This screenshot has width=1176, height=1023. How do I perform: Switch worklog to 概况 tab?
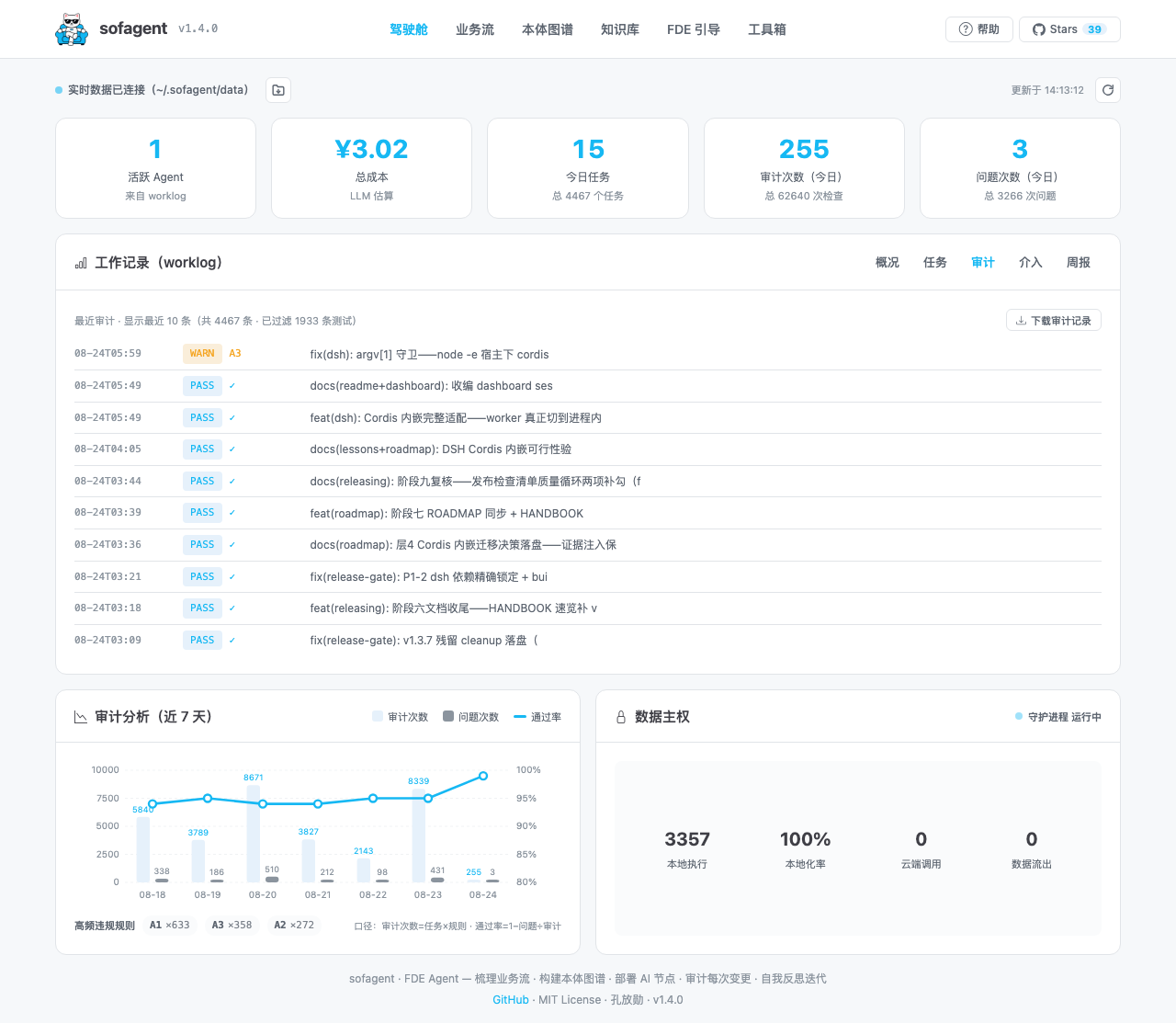click(888, 263)
